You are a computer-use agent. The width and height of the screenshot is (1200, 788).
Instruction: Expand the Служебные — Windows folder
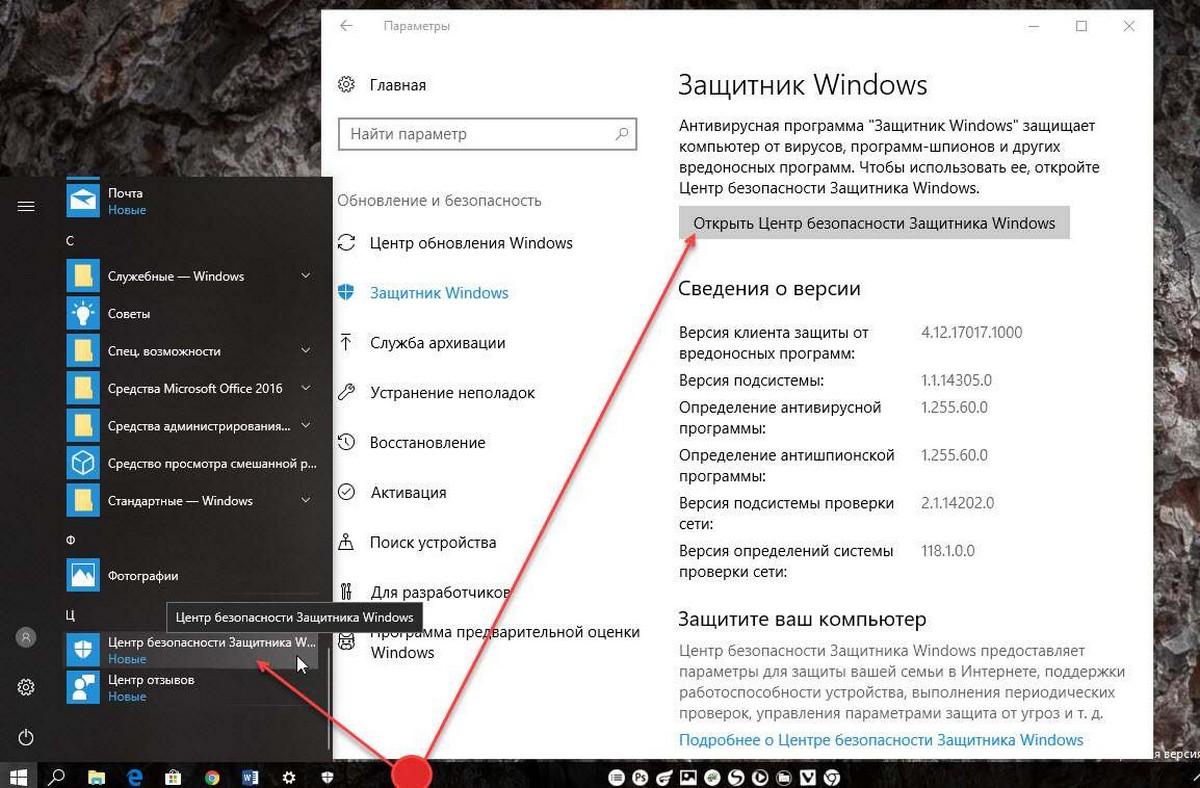[x=191, y=276]
